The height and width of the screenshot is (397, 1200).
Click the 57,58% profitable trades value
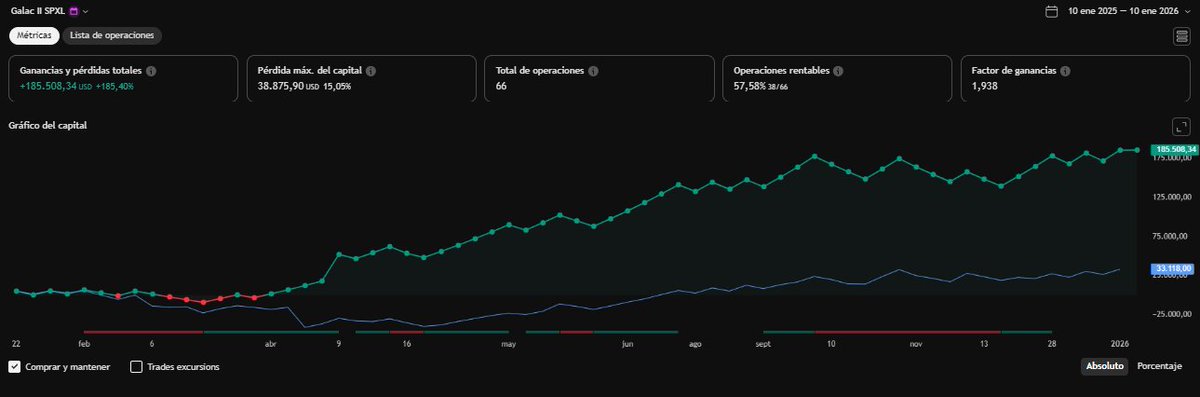750,86
